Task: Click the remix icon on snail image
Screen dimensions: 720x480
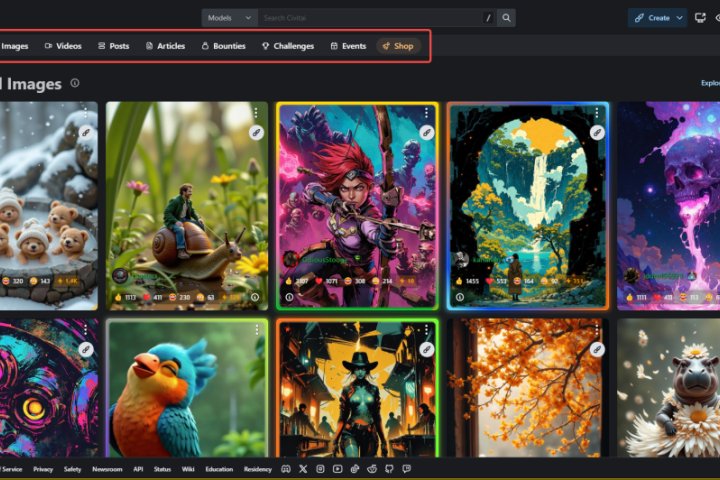Action: pos(256,132)
